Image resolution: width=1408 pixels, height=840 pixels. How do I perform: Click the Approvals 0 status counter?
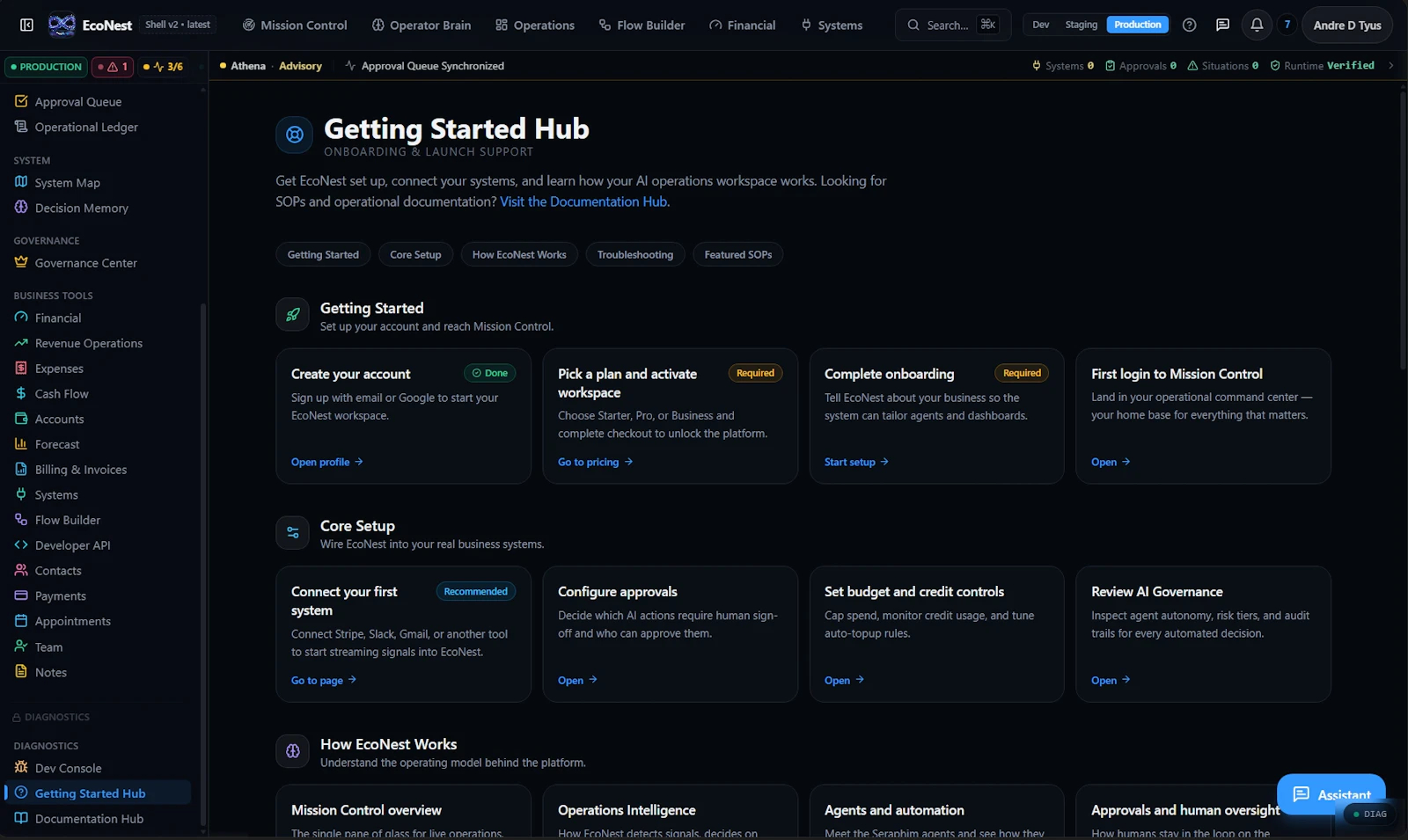coord(1140,66)
